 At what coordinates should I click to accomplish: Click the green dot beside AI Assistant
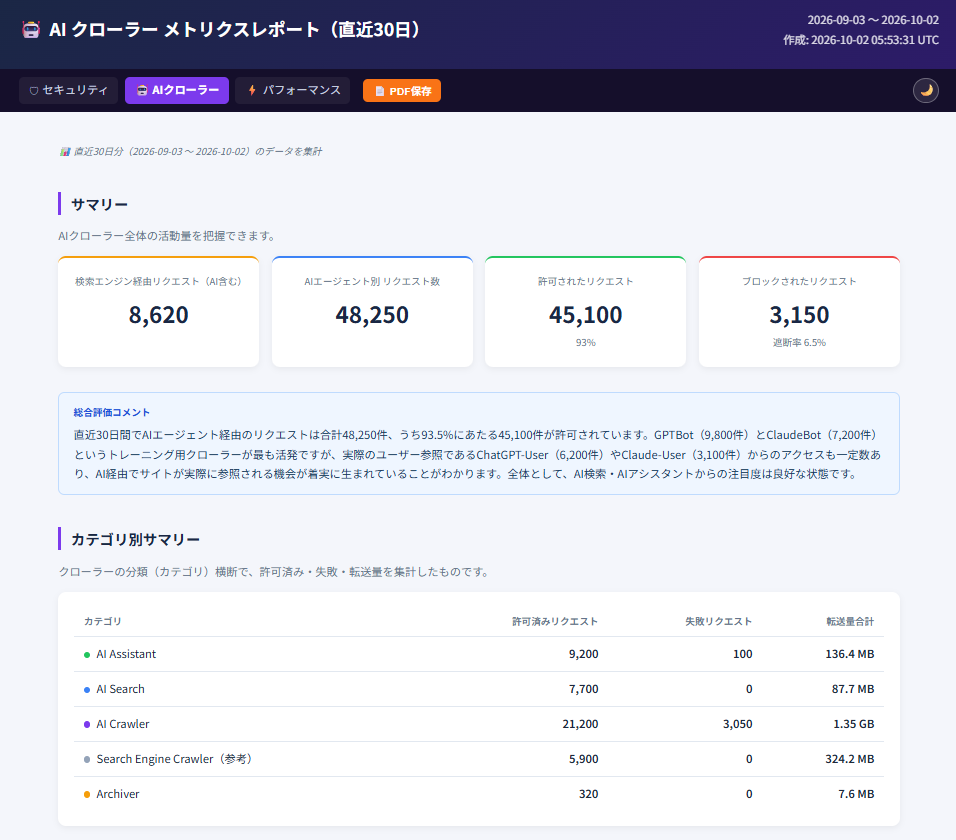click(x=87, y=655)
